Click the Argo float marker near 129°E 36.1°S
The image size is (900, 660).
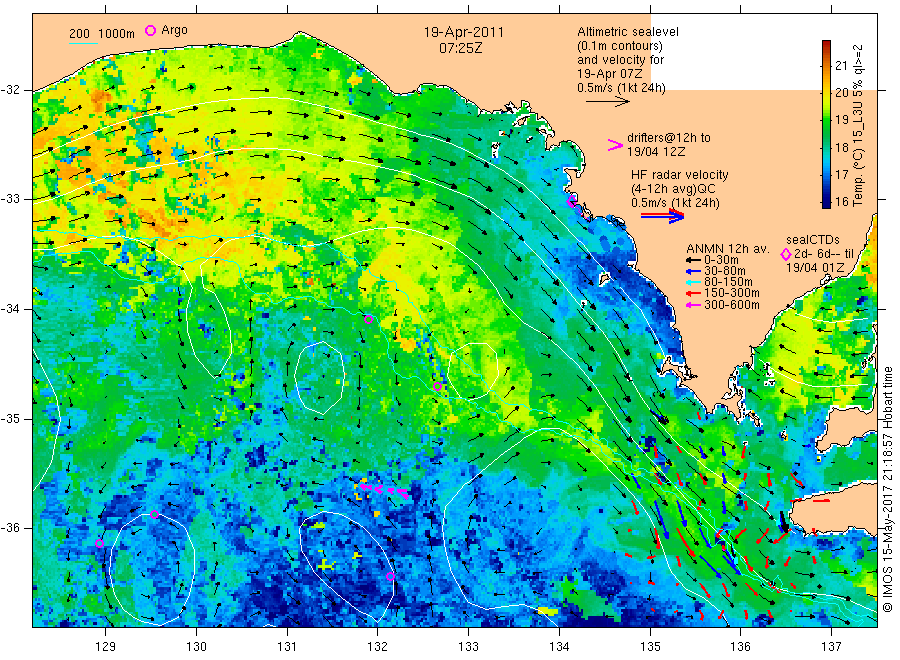coord(99,543)
